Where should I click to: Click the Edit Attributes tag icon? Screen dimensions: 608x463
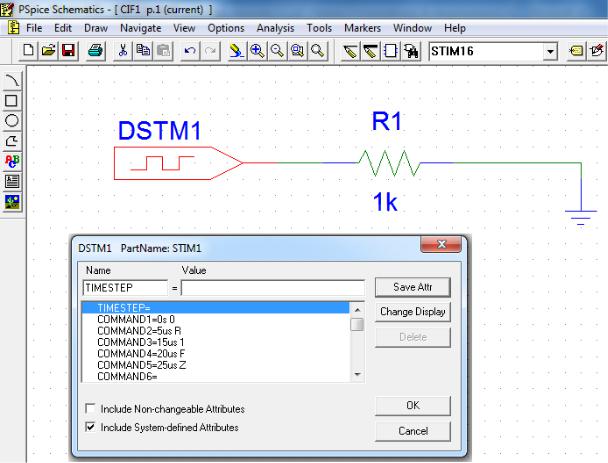(577, 51)
